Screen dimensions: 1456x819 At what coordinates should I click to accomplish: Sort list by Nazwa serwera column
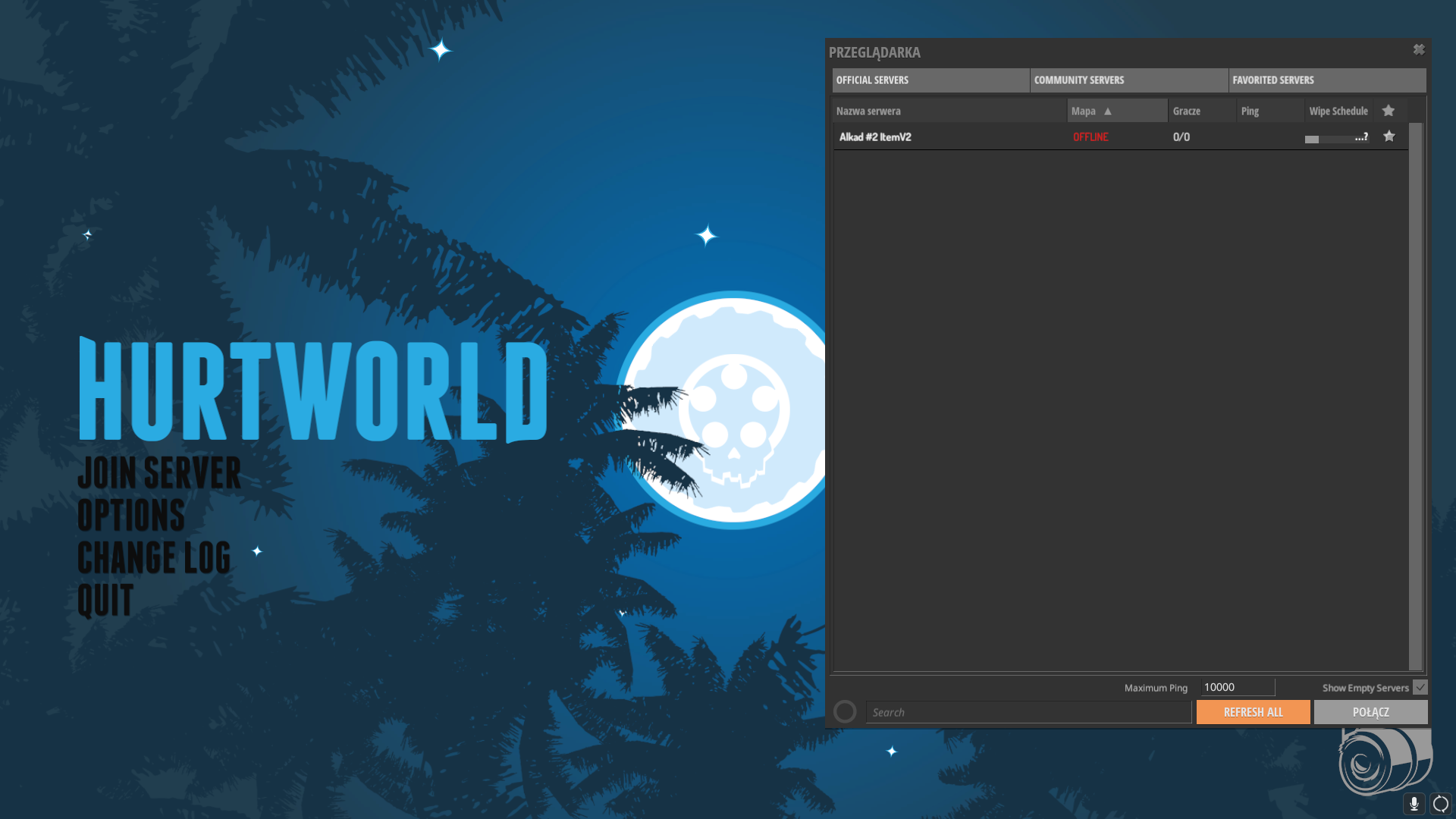pos(949,111)
